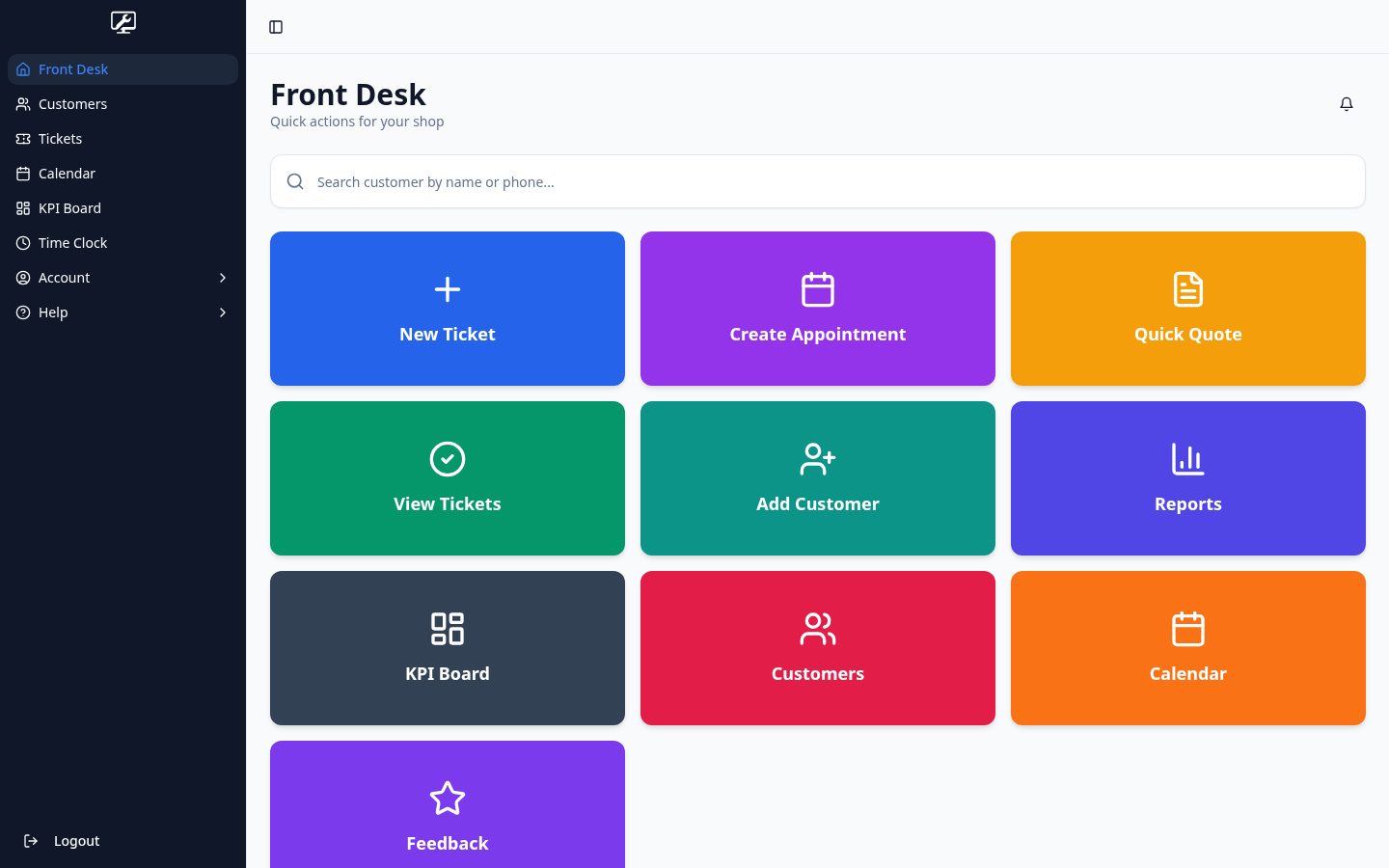Open the notifications bell icon
The height and width of the screenshot is (868, 1389).
1347,104
